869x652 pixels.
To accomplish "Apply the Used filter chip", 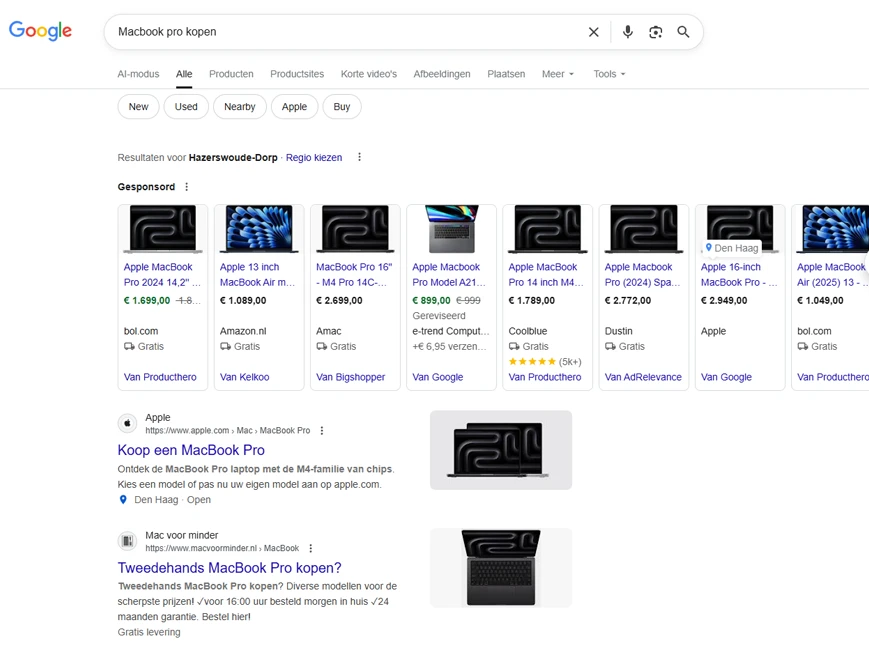I will (186, 106).
